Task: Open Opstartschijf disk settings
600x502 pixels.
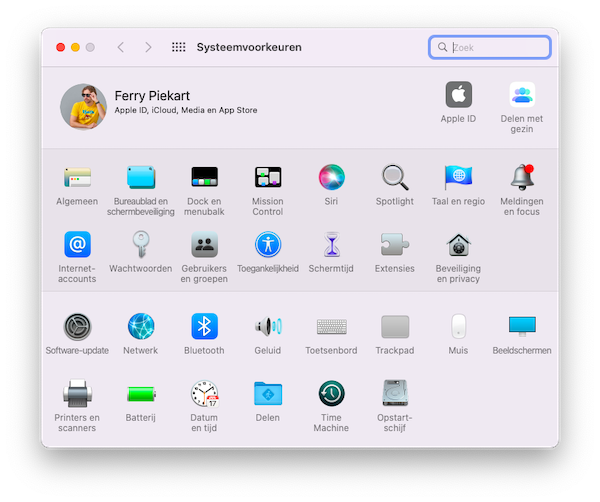Action: (x=395, y=393)
